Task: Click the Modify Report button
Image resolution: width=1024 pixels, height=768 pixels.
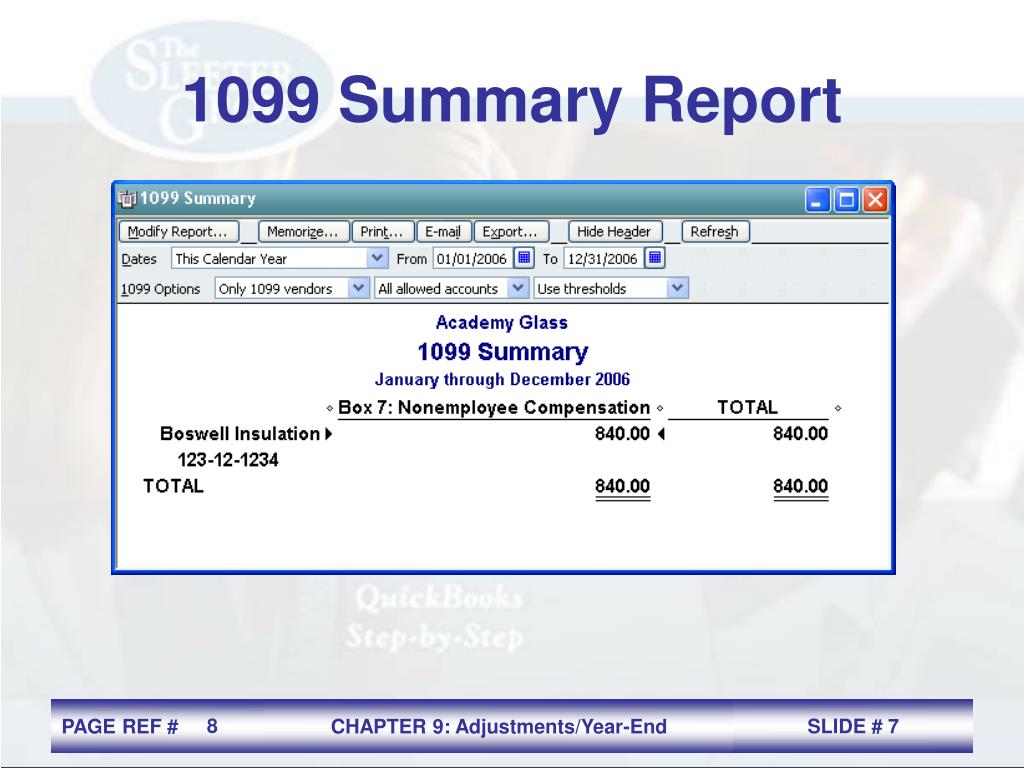Action: tap(178, 231)
